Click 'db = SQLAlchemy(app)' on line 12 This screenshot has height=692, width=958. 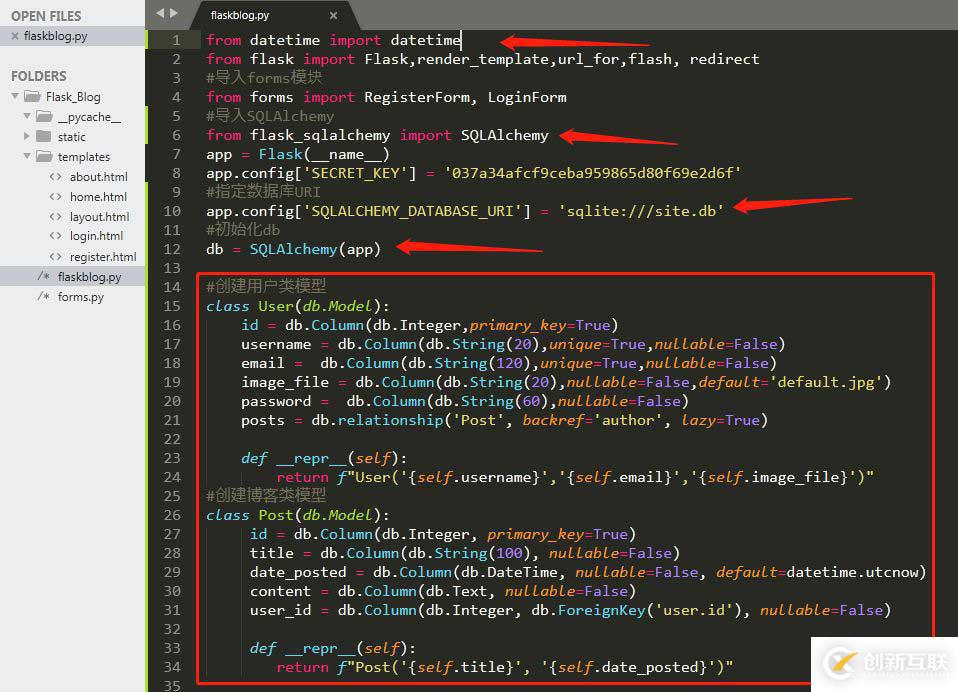(293, 249)
